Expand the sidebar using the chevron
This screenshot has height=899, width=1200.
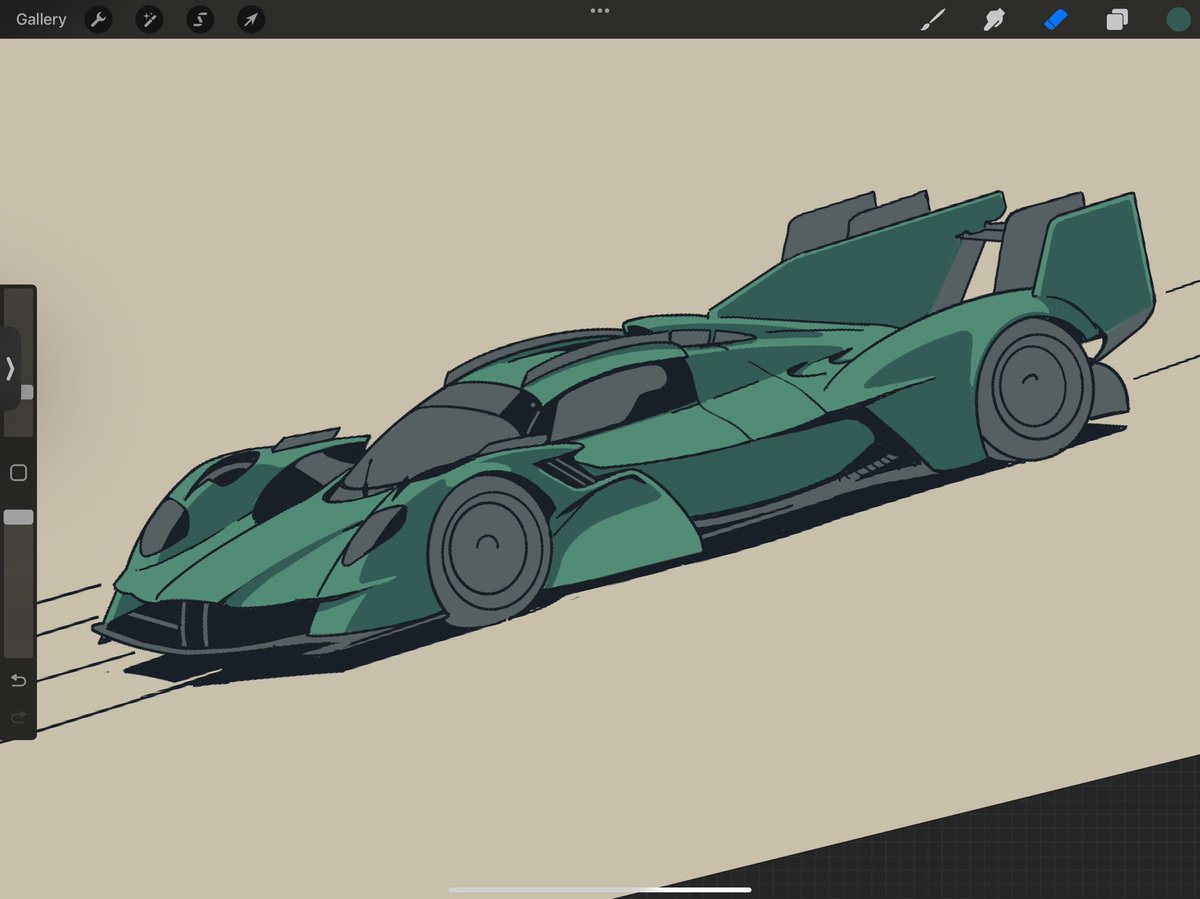(11, 369)
